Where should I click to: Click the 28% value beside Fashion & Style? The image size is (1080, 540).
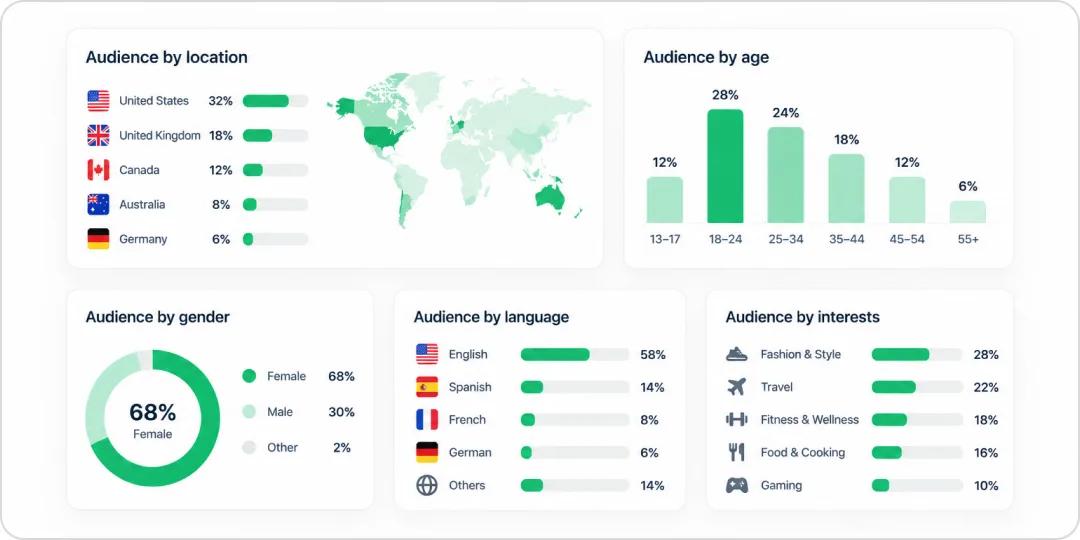pos(986,355)
